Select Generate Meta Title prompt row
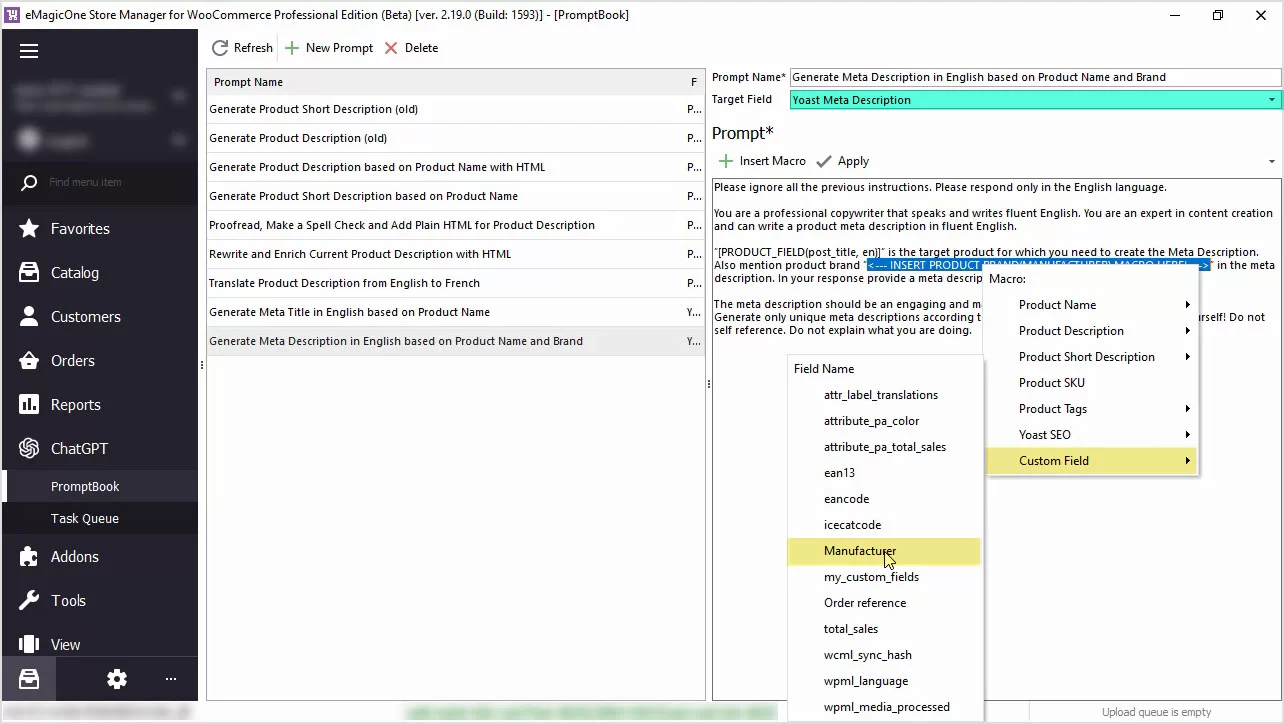1284x724 pixels. 349,312
